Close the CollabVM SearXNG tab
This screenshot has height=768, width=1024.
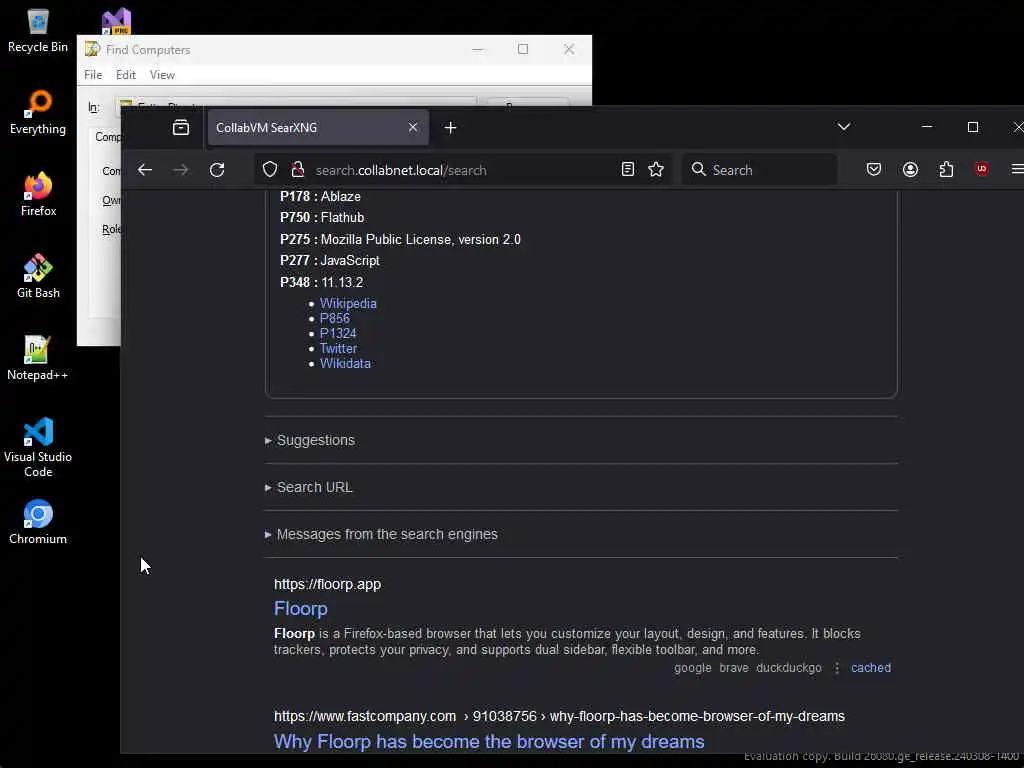pos(413,127)
